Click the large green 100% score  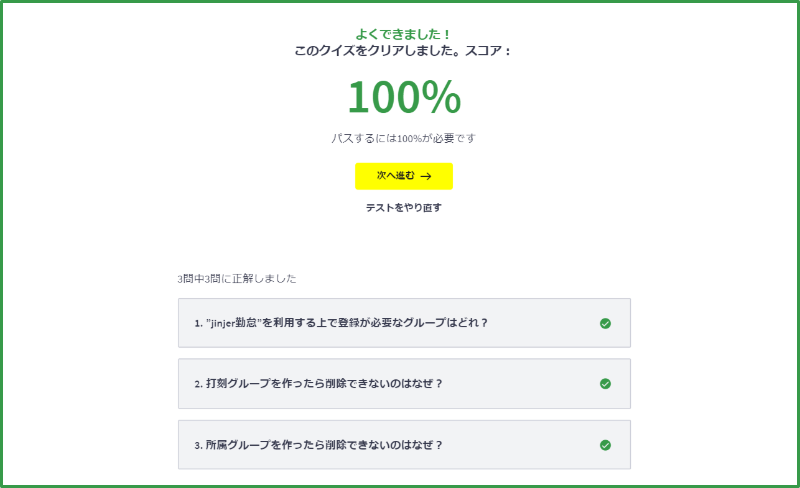tap(404, 97)
